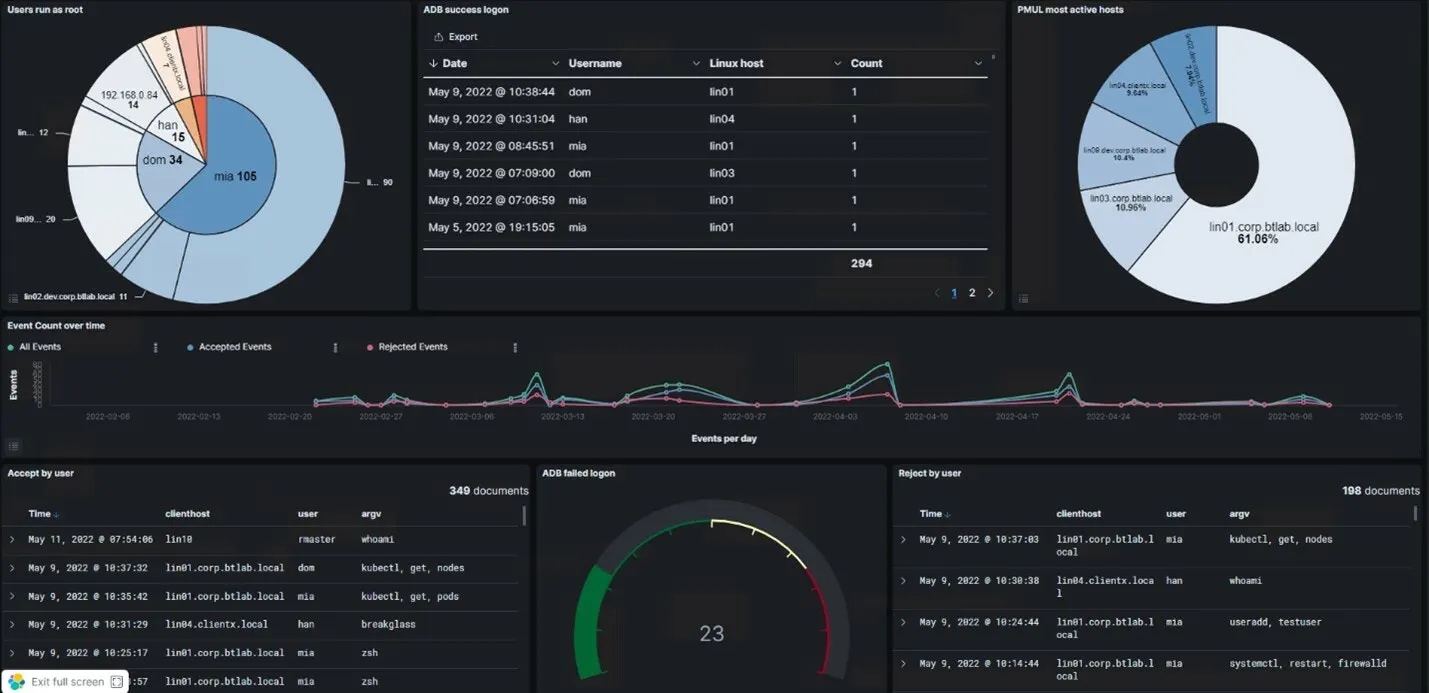Open options menu for All Events series
The image size is (1429, 693).
pyautogui.click(x=155, y=347)
